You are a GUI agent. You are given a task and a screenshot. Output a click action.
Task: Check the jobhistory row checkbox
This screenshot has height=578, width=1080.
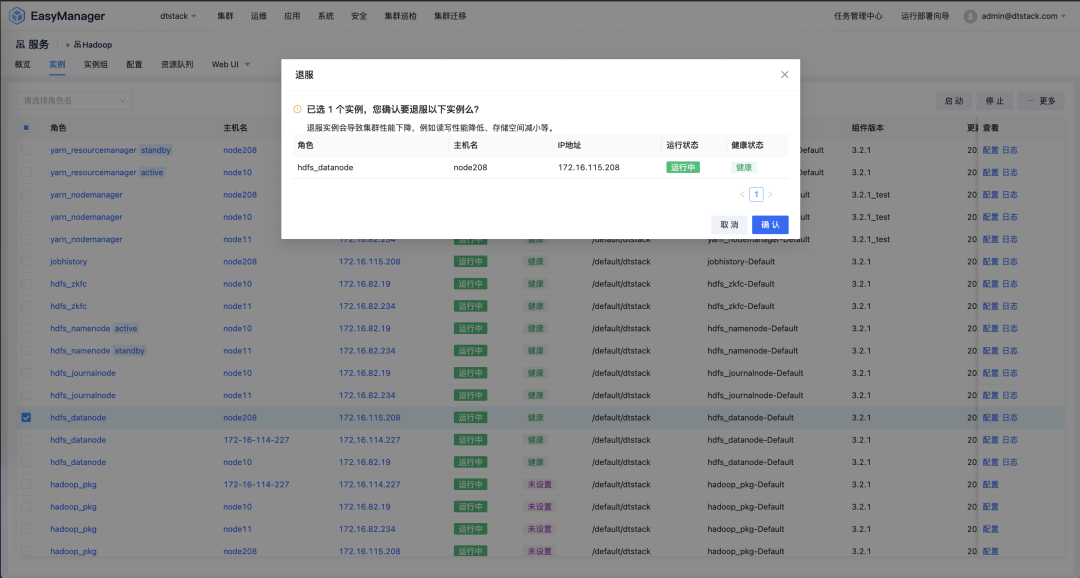click(x=27, y=262)
